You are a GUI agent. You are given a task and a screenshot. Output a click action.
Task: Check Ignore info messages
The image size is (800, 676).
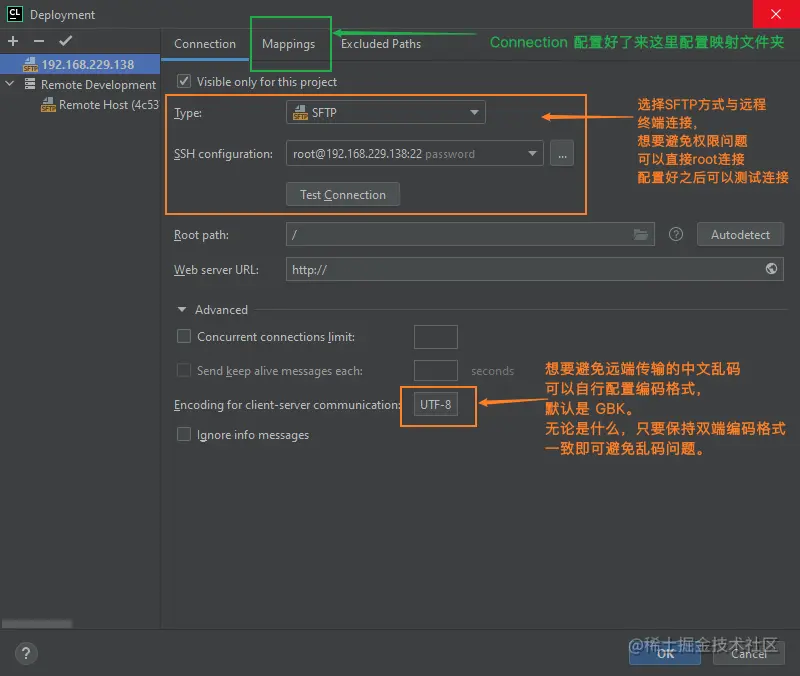click(x=184, y=434)
